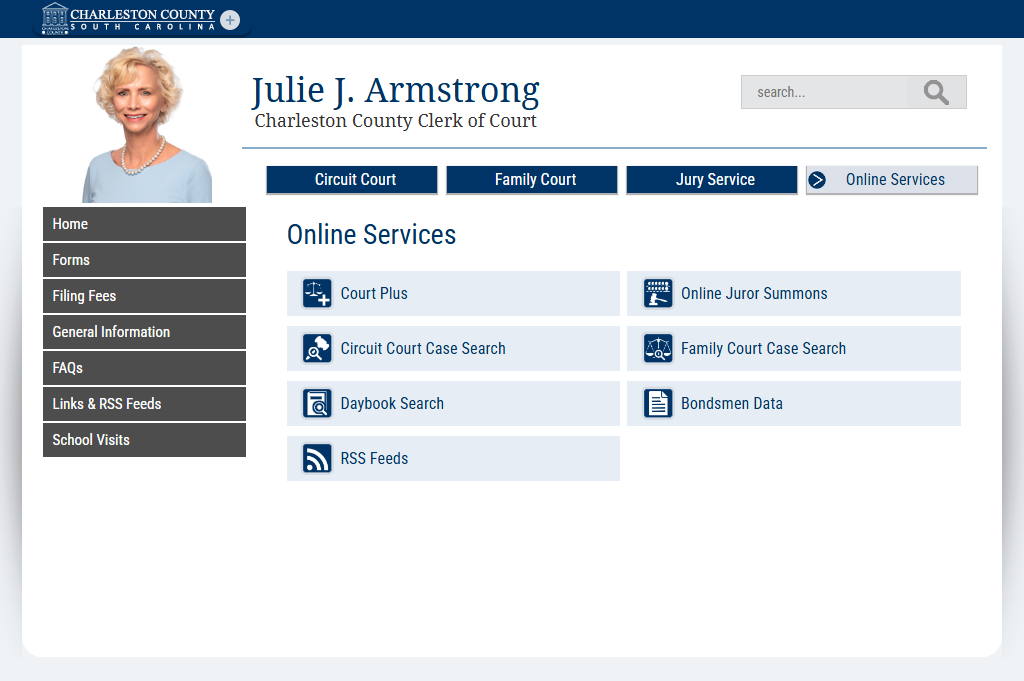This screenshot has width=1024, height=681.
Task: Go to Home in sidebar
Action: (144, 224)
